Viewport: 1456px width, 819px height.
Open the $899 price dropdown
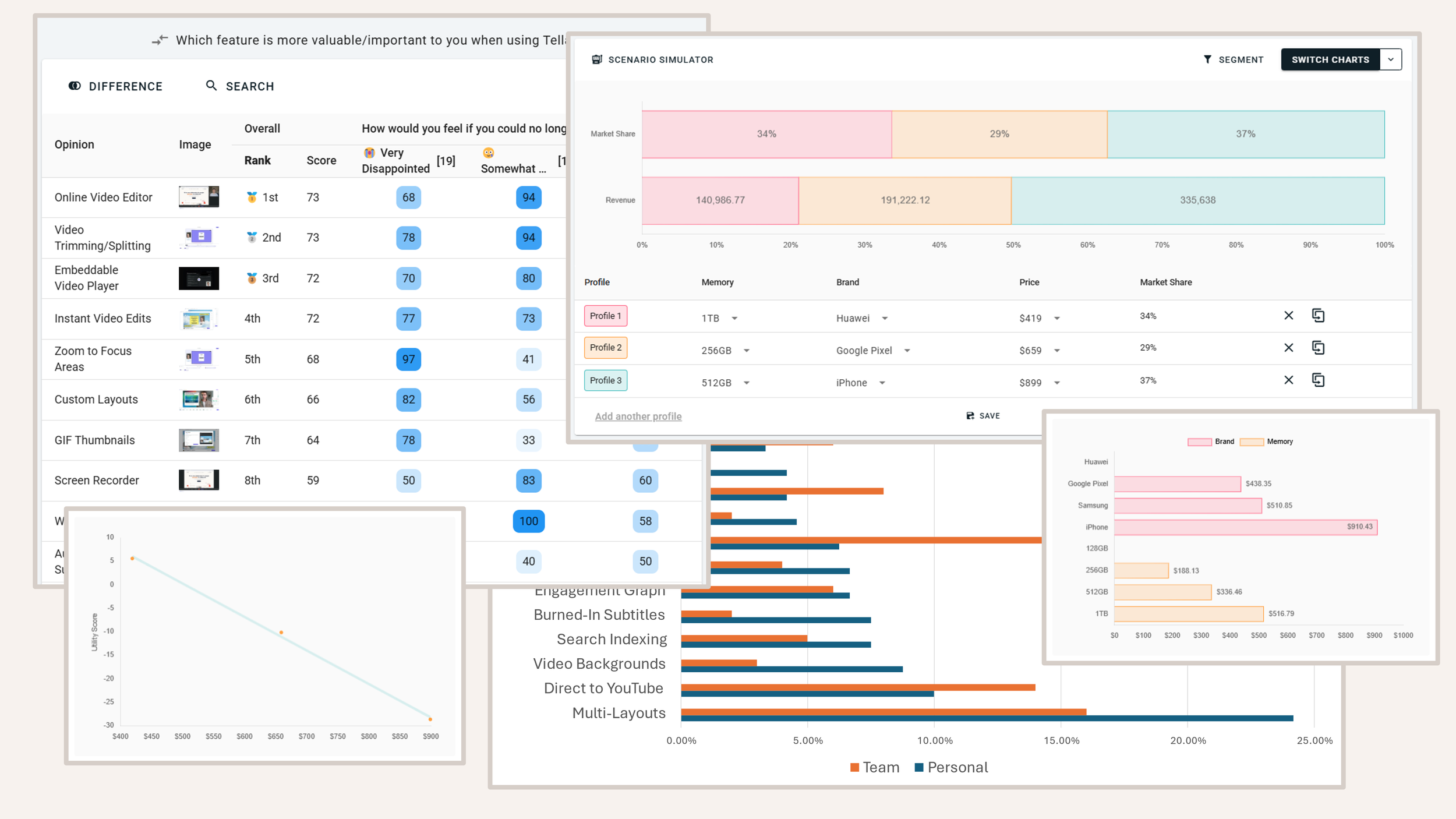(x=1056, y=383)
